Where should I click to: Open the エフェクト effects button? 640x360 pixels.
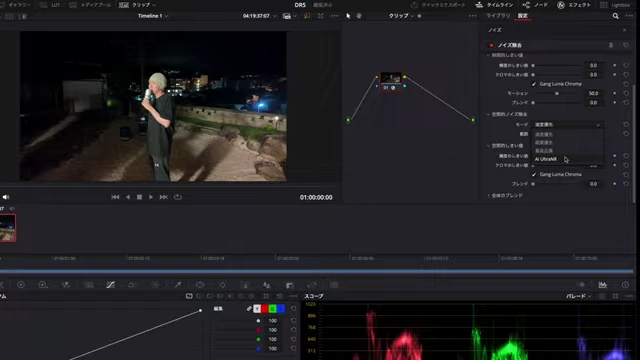[x=574, y=5]
